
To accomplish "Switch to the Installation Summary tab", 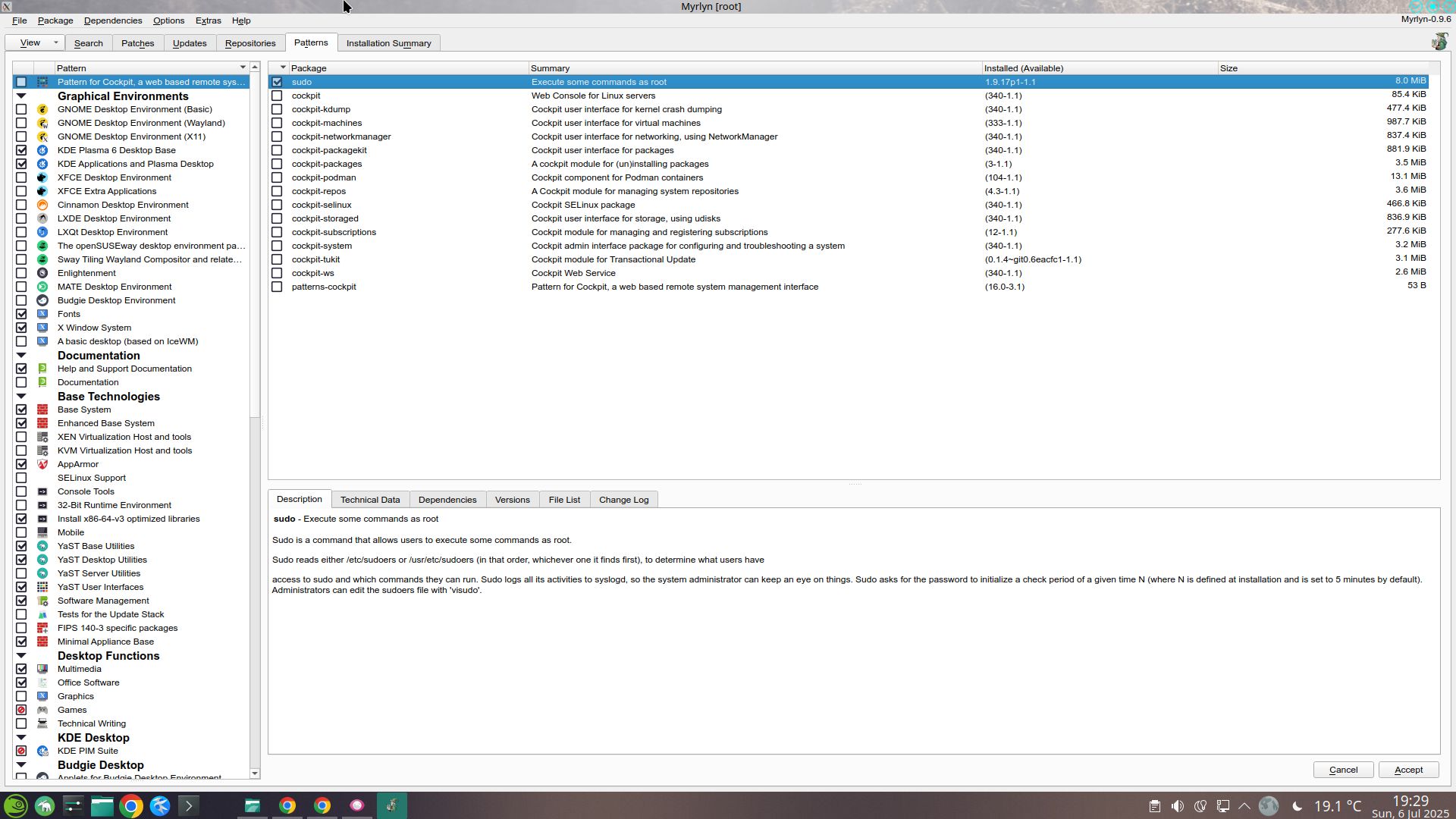I will pos(388,43).
